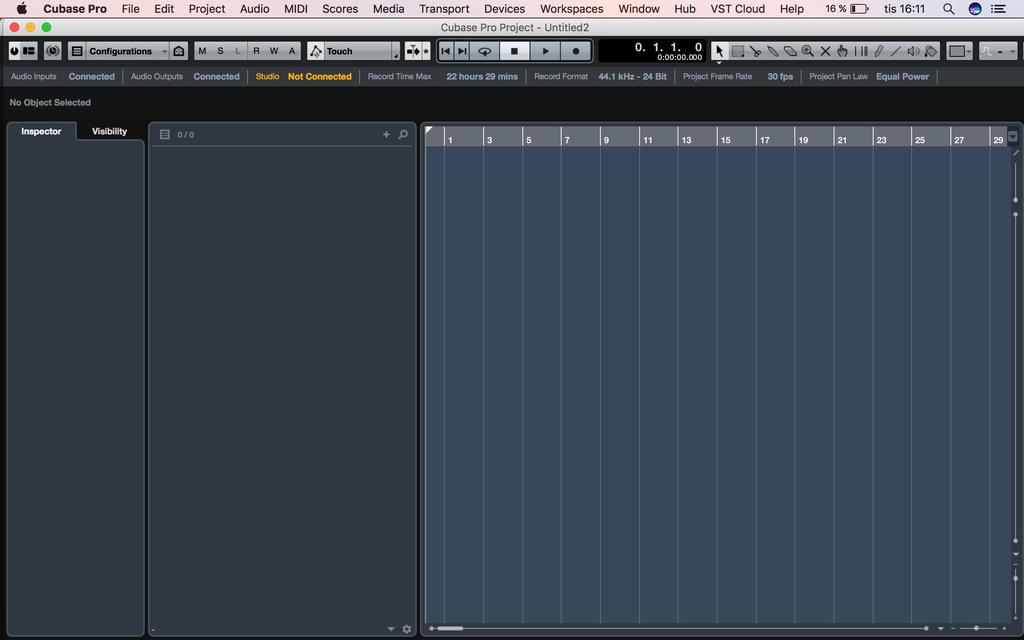Screen dimensions: 1024x640
Task: Switch to the Visibility tab
Action: point(109,131)
